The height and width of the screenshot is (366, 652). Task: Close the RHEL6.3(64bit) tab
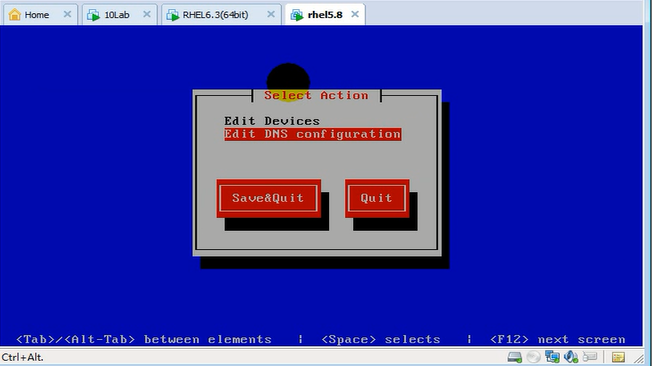[x=271, y=14]
